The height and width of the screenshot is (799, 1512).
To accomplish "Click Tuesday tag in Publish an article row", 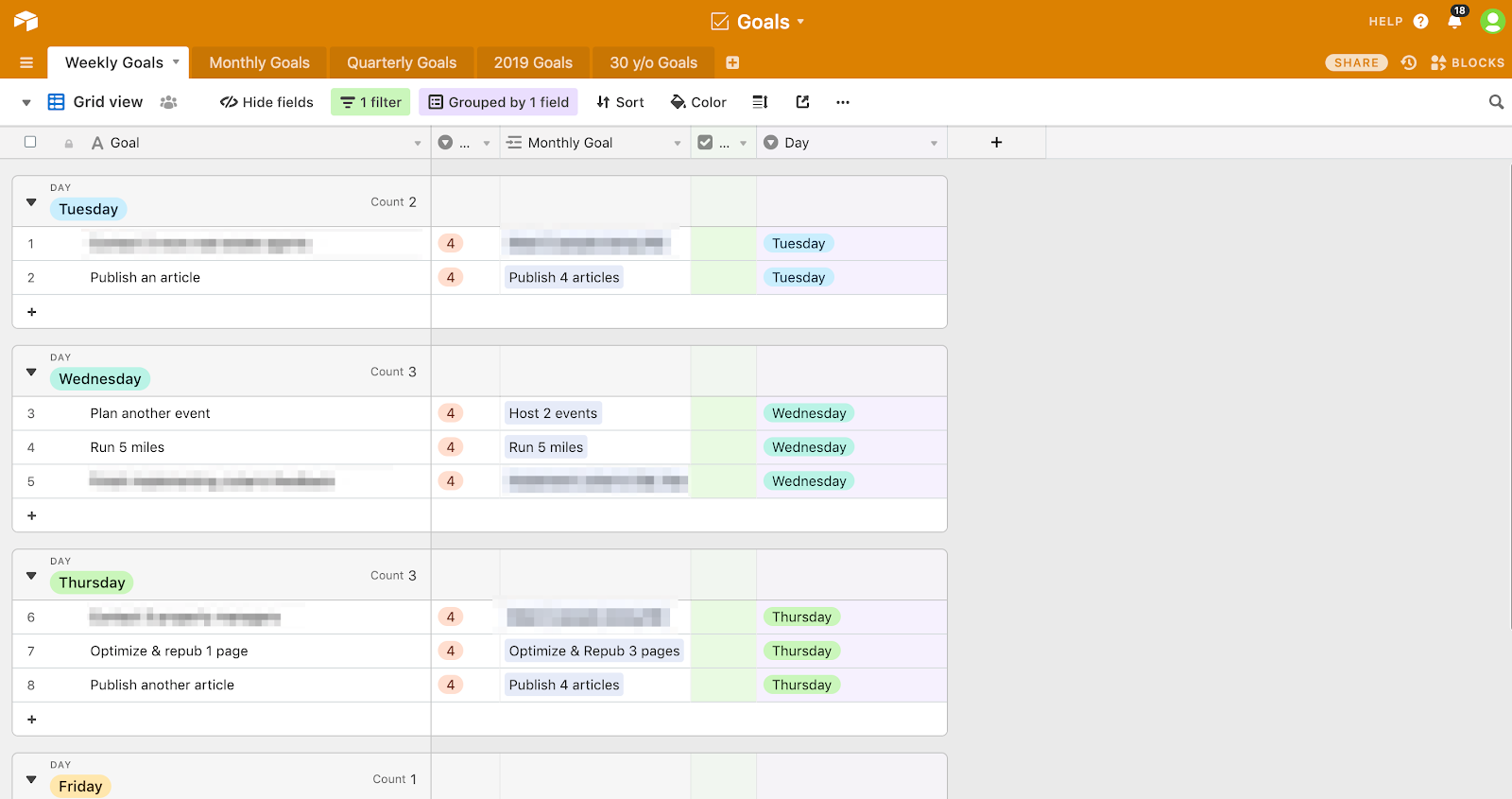I will (x=799, y=277).
